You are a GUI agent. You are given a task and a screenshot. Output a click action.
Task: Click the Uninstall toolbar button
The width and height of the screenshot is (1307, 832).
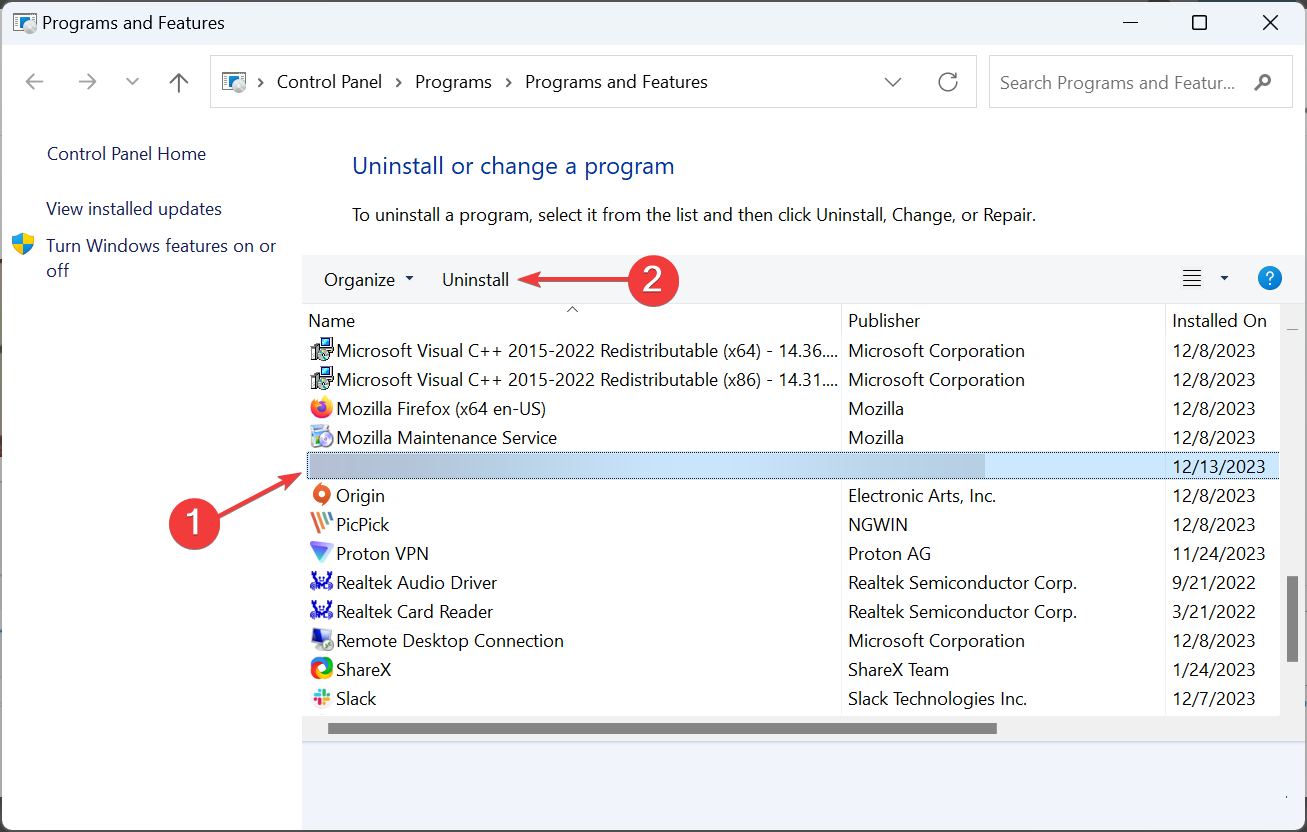(x=475, y=280)
